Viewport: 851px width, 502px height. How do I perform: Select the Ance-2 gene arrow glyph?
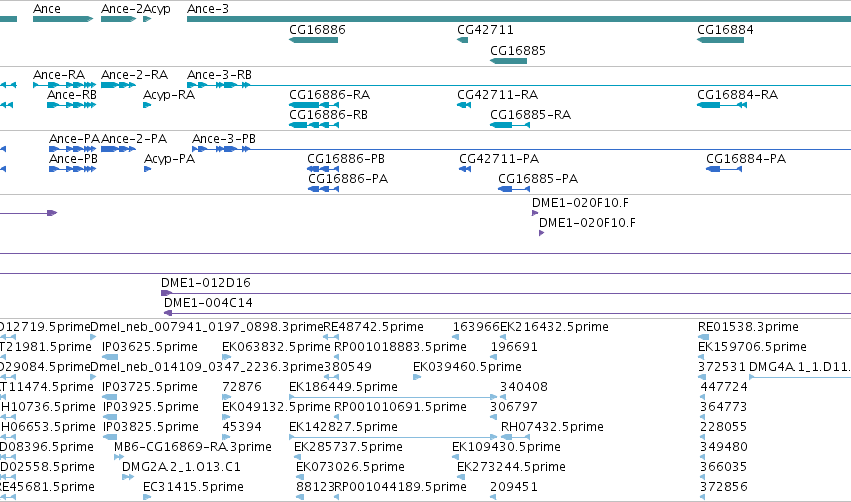pos(118,19)
